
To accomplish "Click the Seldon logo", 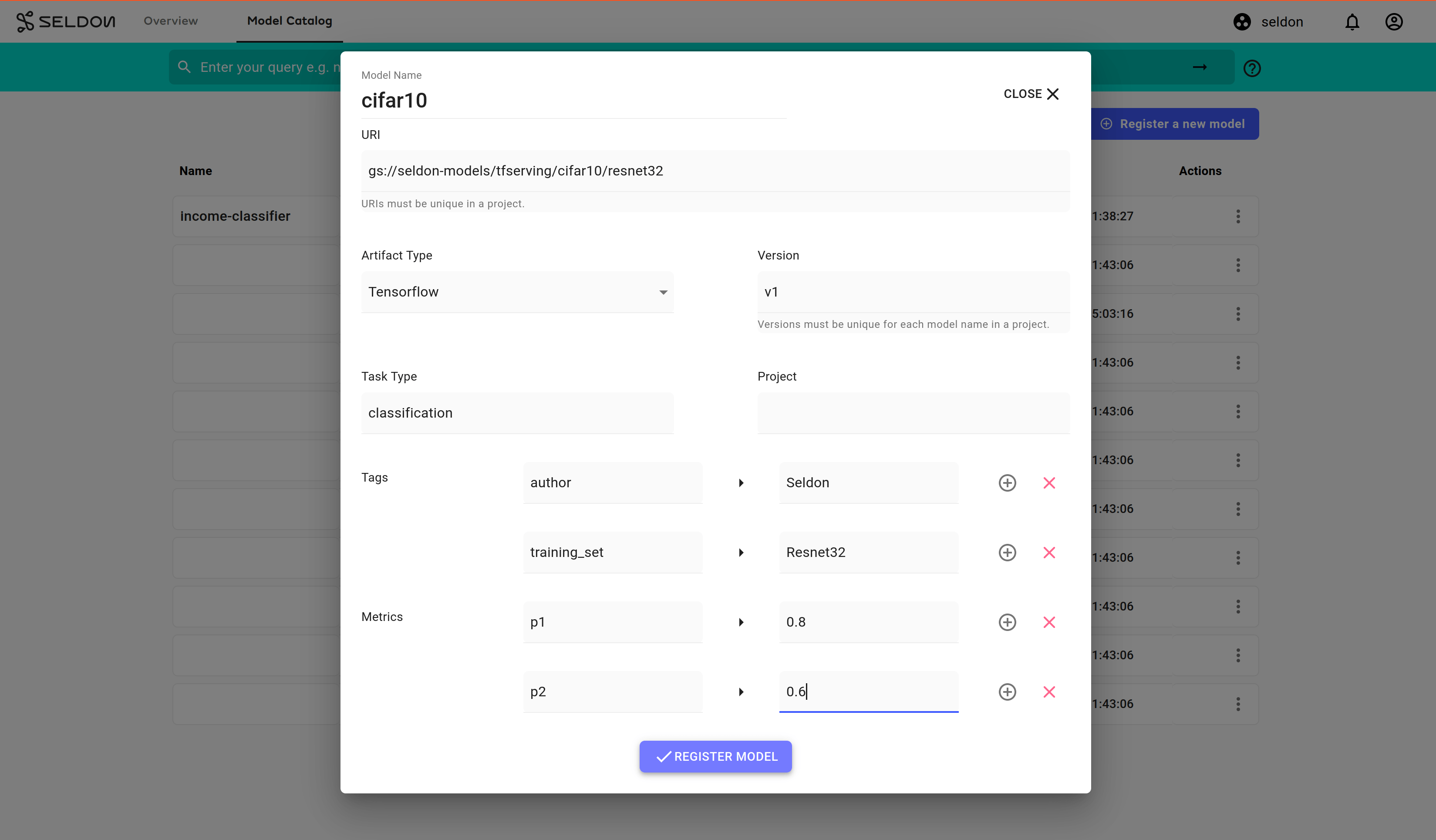I will 66,21.
